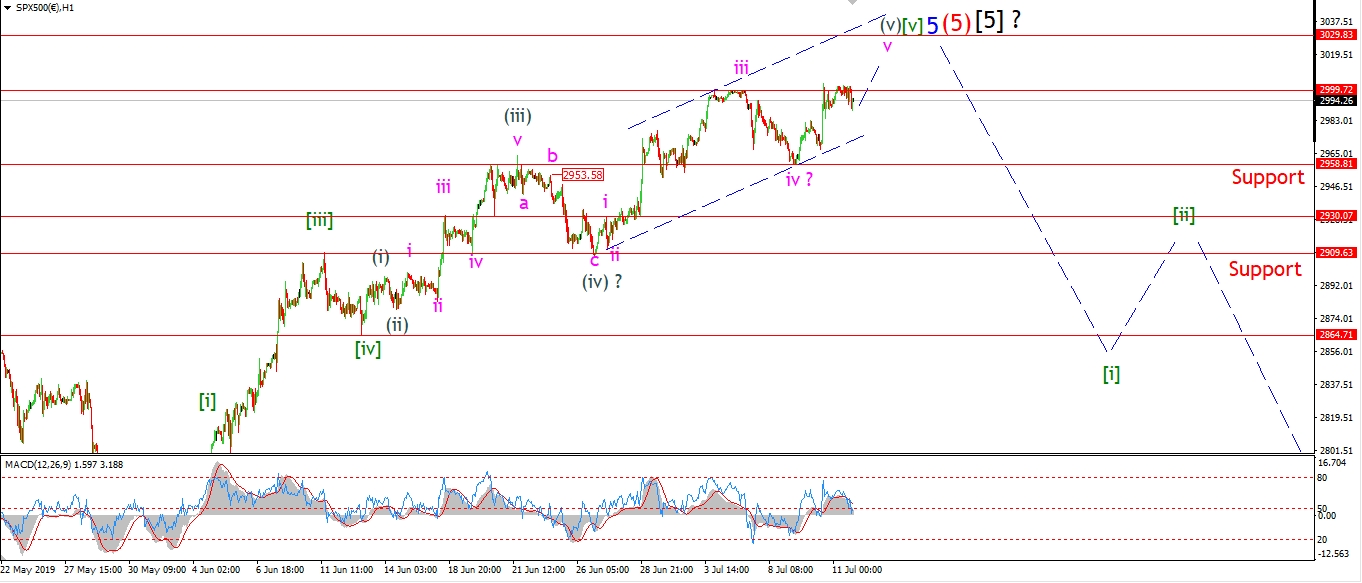Viewport: 1362px width, 583px height.
Task: Select the green [ii] projected wave label
Action: [x=1184, y=215]
